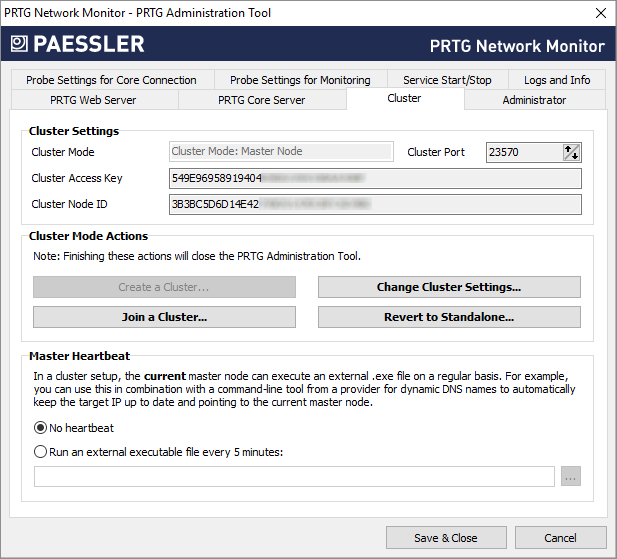617x559 pixels.
Task: Click the external executable path field
Action: [x=294, y=476]
